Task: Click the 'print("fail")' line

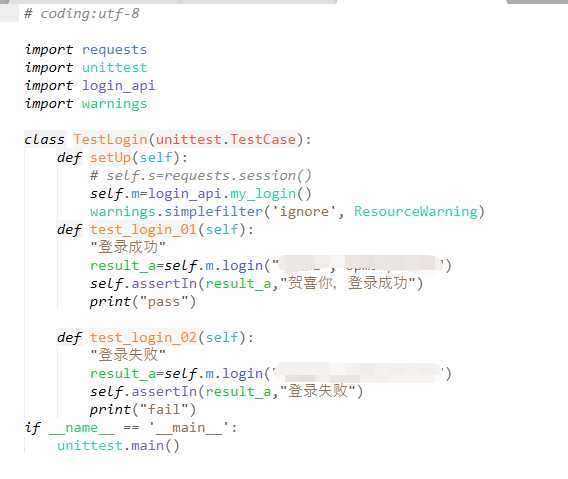Action: point(143,410)
